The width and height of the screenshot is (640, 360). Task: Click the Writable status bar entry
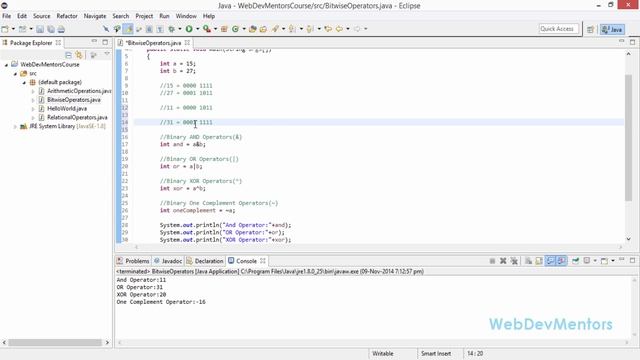382,353
